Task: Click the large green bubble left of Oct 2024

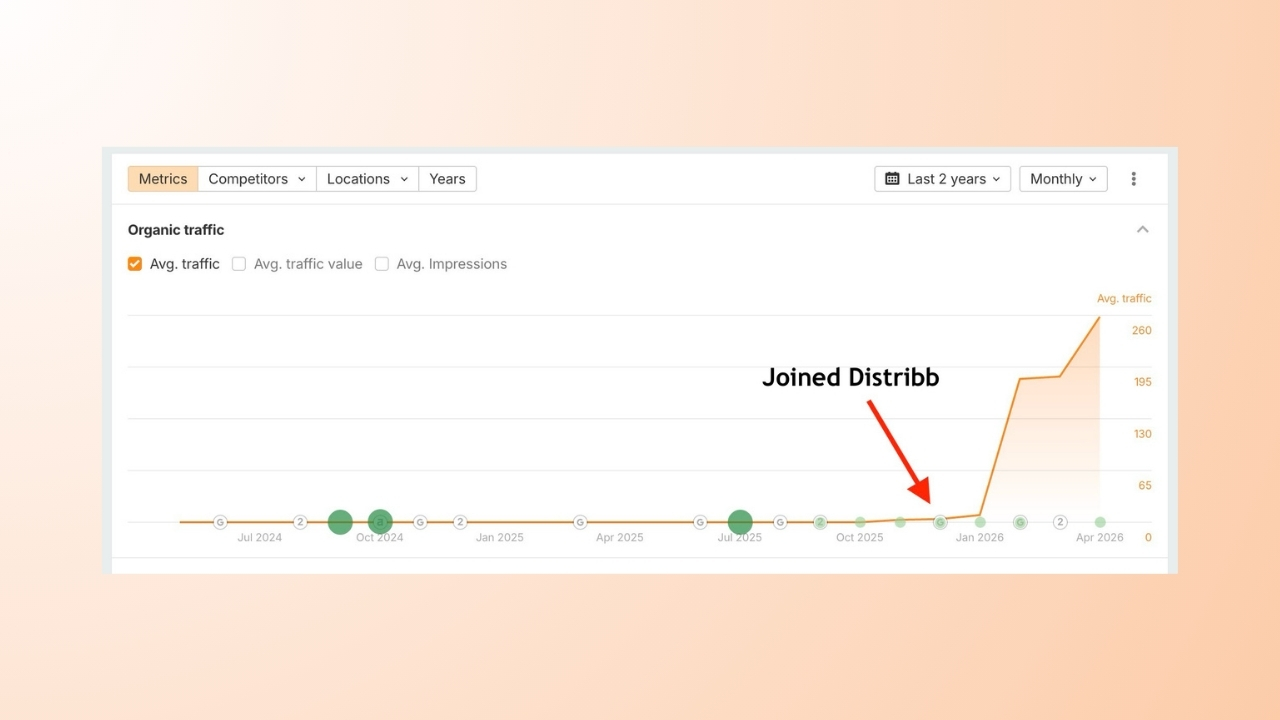Action: click(x=340, y=522)
